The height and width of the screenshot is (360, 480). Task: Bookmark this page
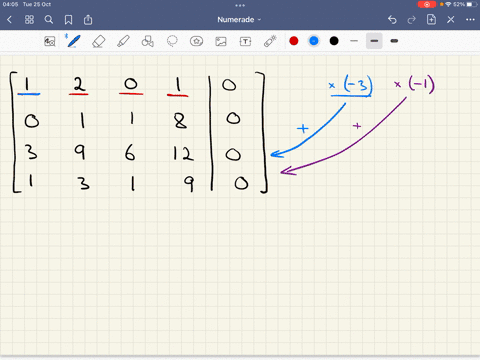point(68,20)
